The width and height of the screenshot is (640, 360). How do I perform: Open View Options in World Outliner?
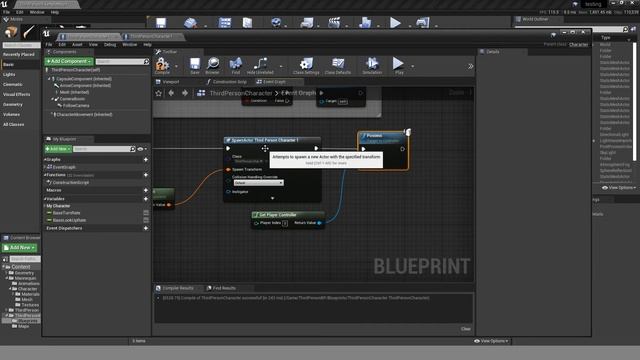click(619, 188)
